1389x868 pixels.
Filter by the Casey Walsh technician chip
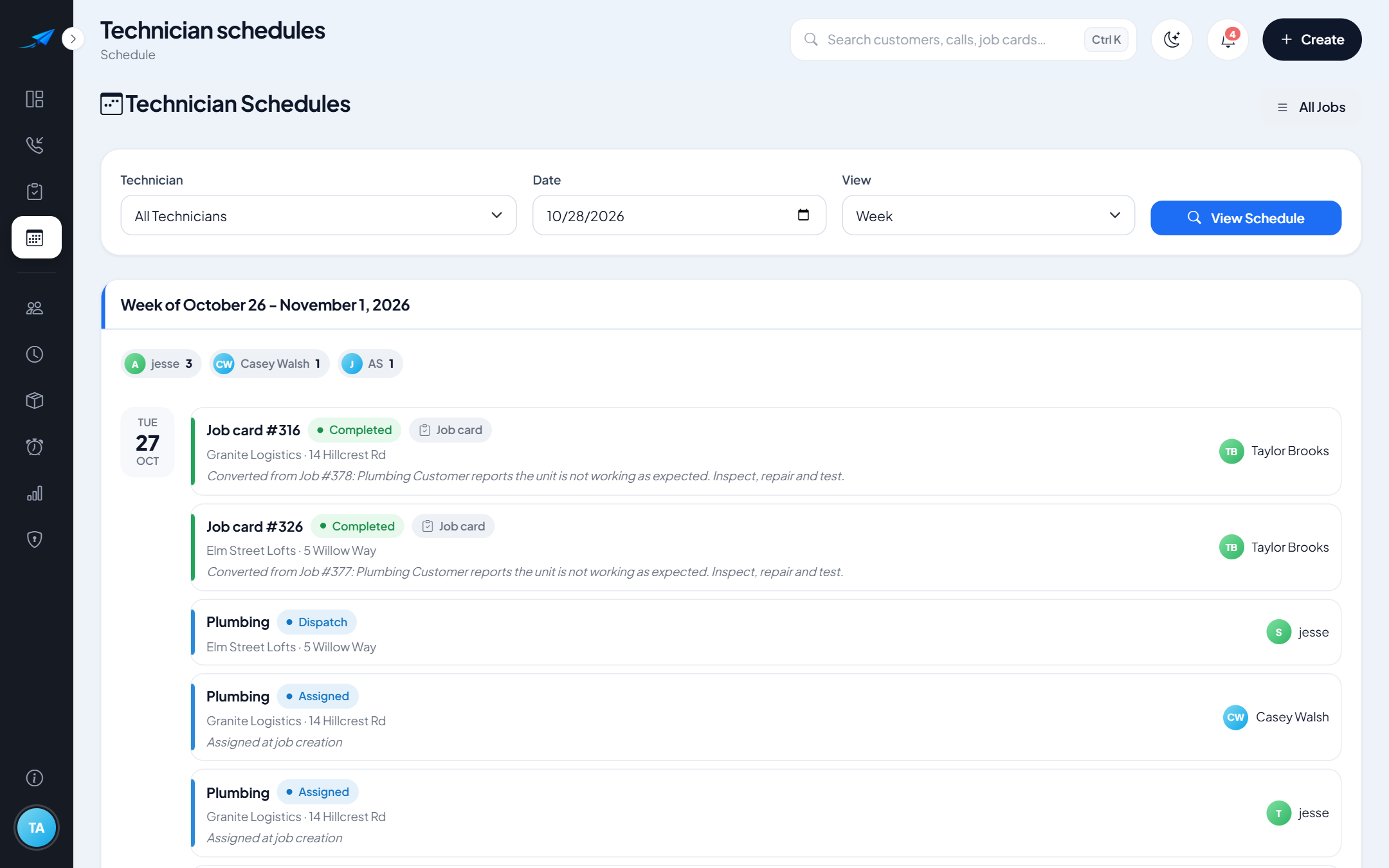[269, 364]
